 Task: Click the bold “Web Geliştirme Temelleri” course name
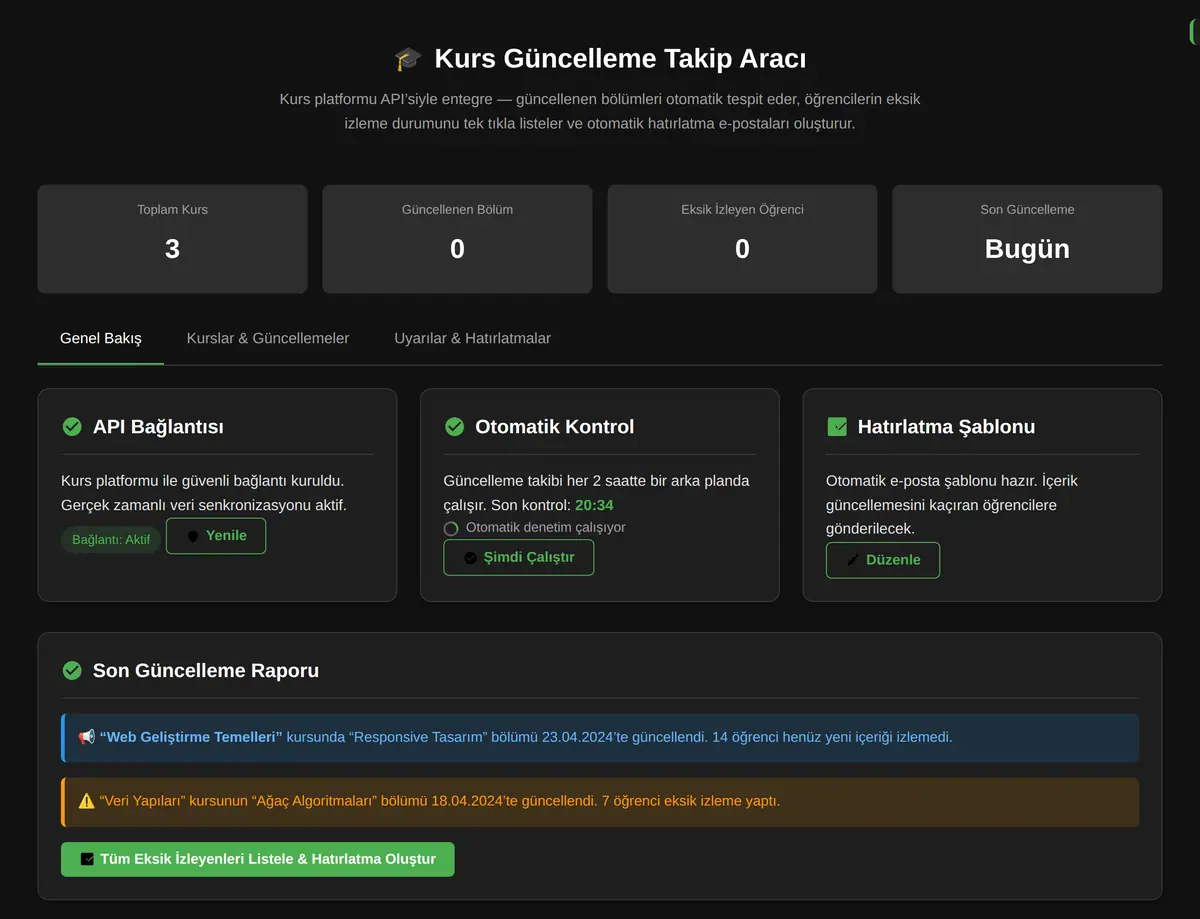point(191,737)
